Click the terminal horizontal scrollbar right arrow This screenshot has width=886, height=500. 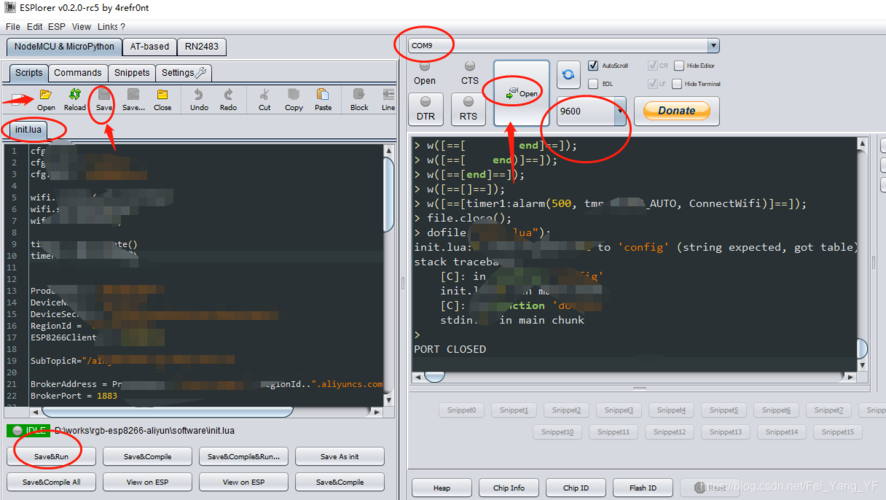point(850,377)
